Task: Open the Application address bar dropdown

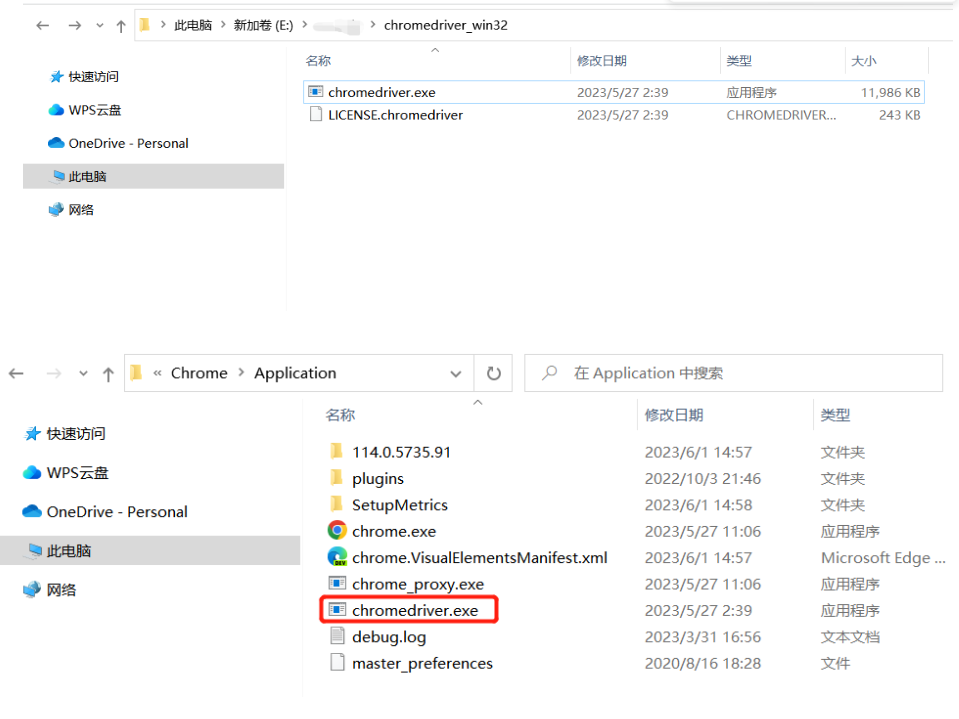Action: [456, 372]
